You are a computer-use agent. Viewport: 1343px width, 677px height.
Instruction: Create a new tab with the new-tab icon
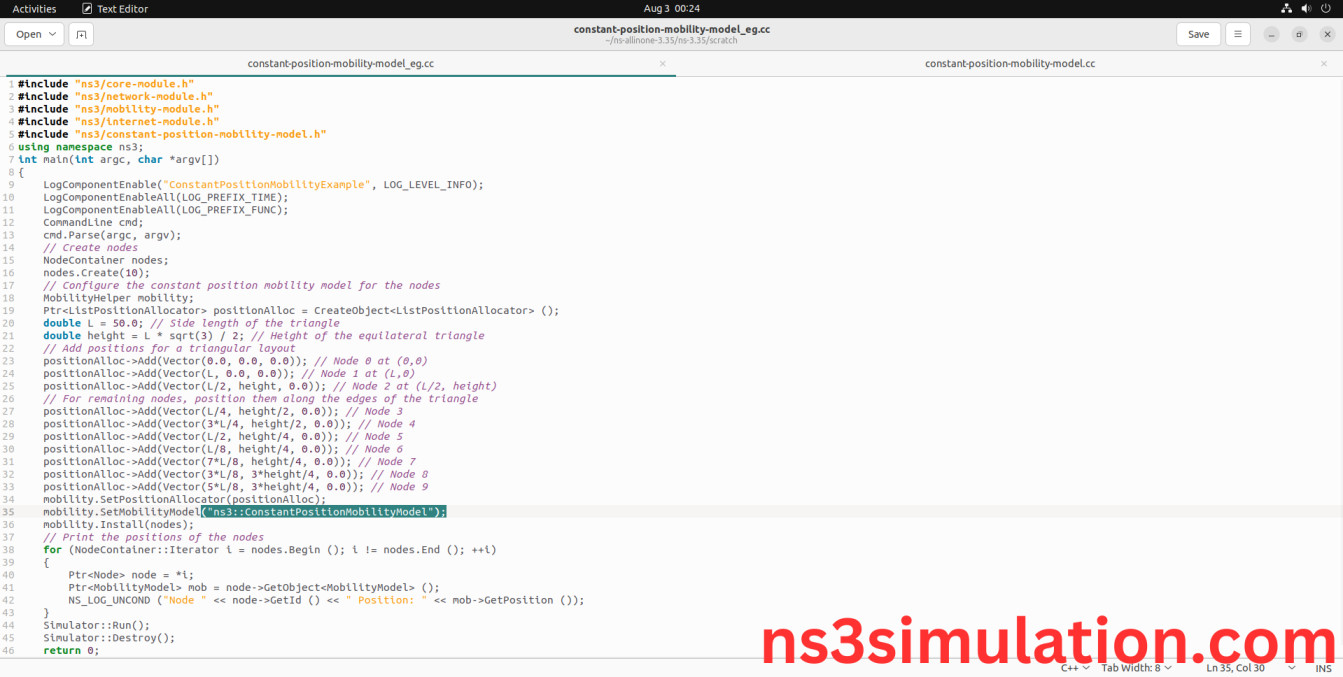point(81,33)
